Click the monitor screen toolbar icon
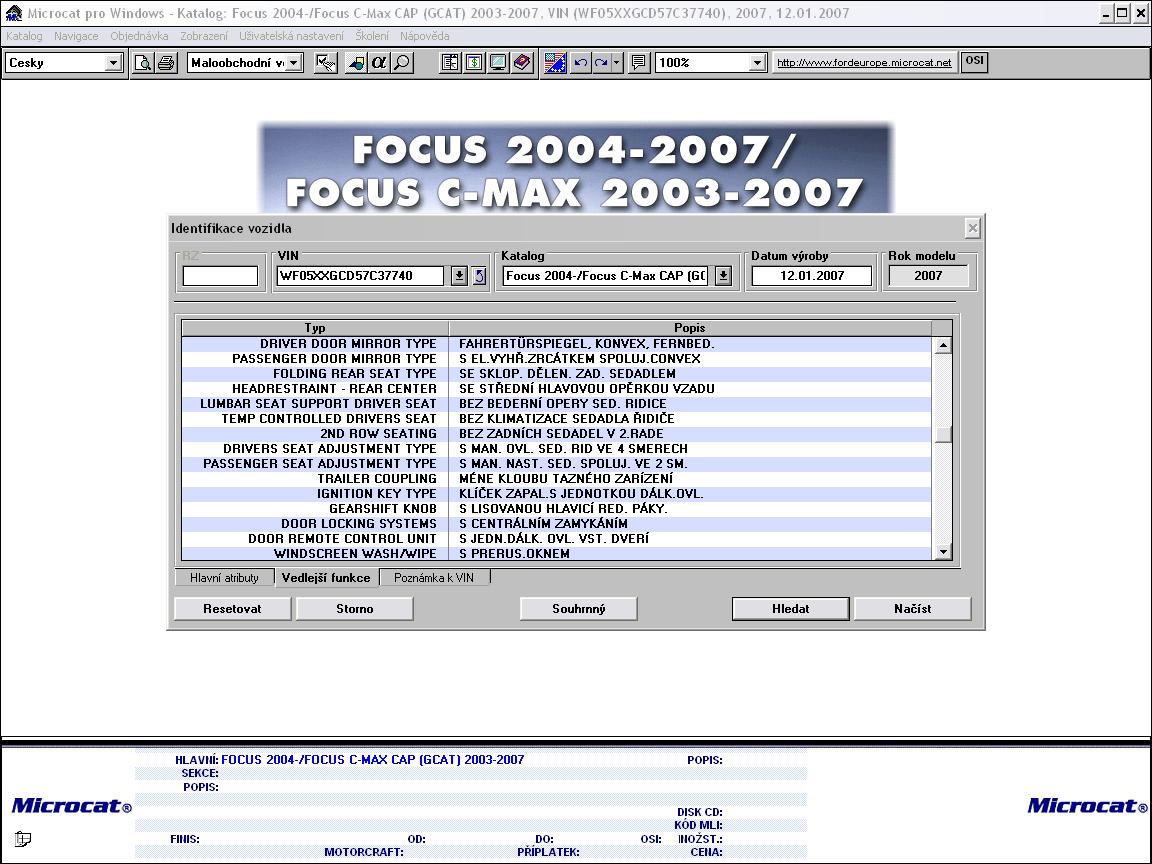Image resolution: width=1152 pixels, height=864 pixels. 497,63
